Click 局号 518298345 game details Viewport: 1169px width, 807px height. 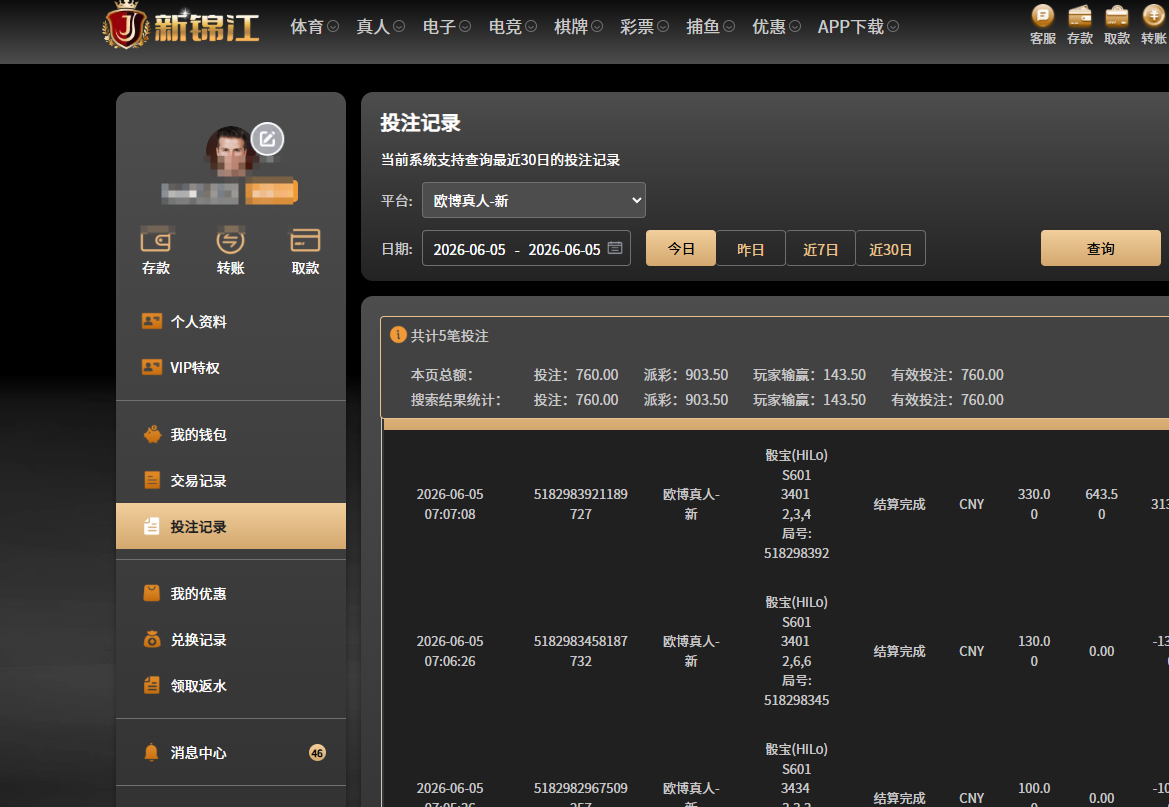[x=796, y=691]
